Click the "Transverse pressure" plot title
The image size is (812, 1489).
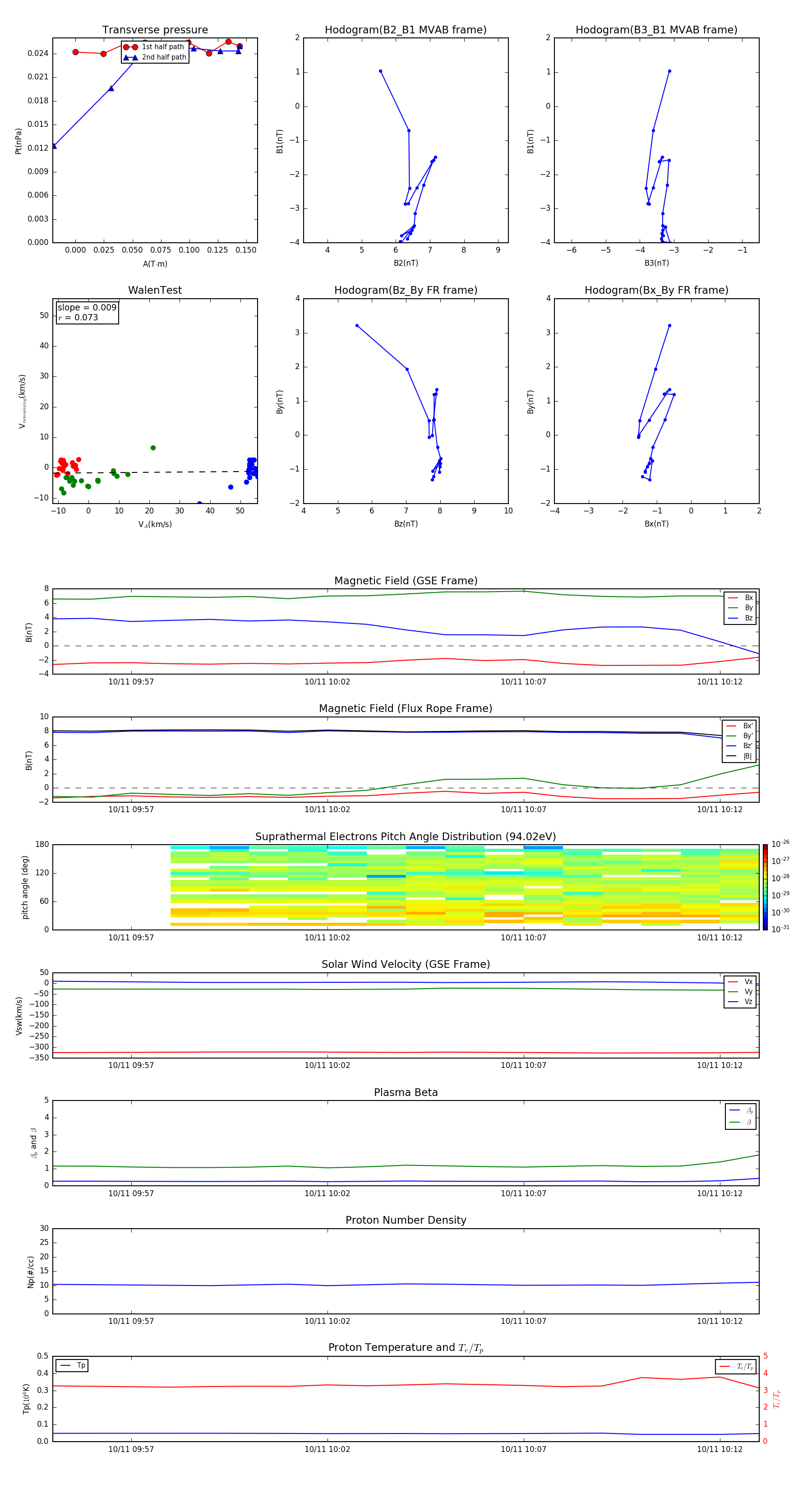pyautogui.click(x=155, y=30)
